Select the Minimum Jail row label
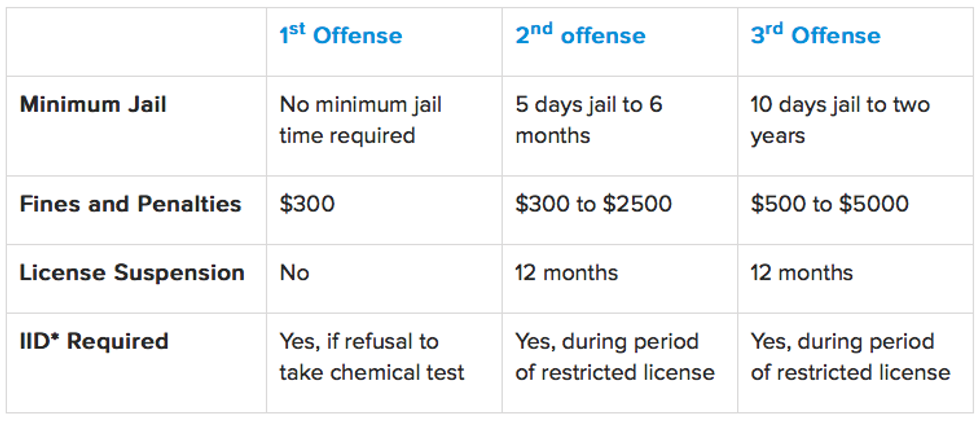The image size is (980, 425). 93,105
